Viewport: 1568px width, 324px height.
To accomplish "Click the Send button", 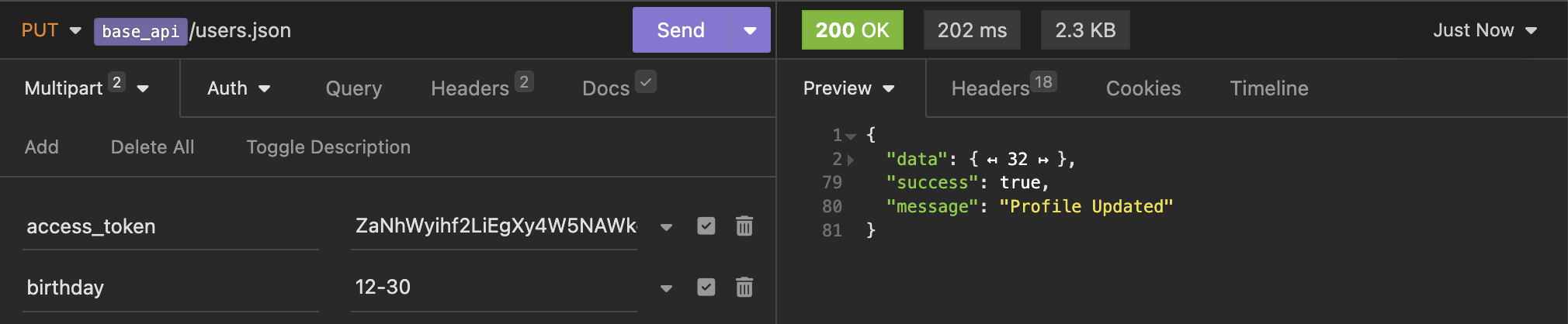I will [x=681, y=30].
